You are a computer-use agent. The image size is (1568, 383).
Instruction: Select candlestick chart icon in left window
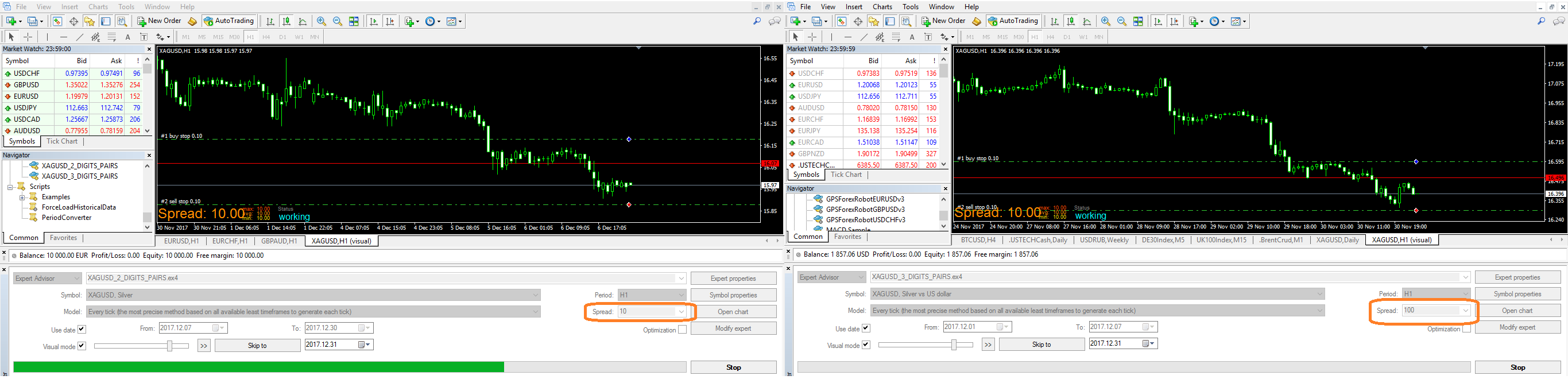pos(286,21)
